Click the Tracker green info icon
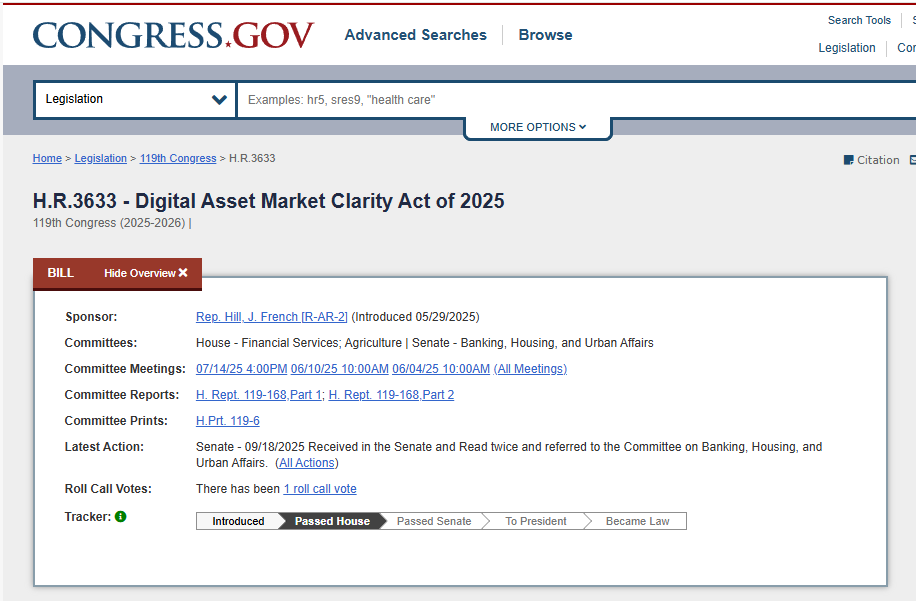916x601 pixels. [121, 517]
